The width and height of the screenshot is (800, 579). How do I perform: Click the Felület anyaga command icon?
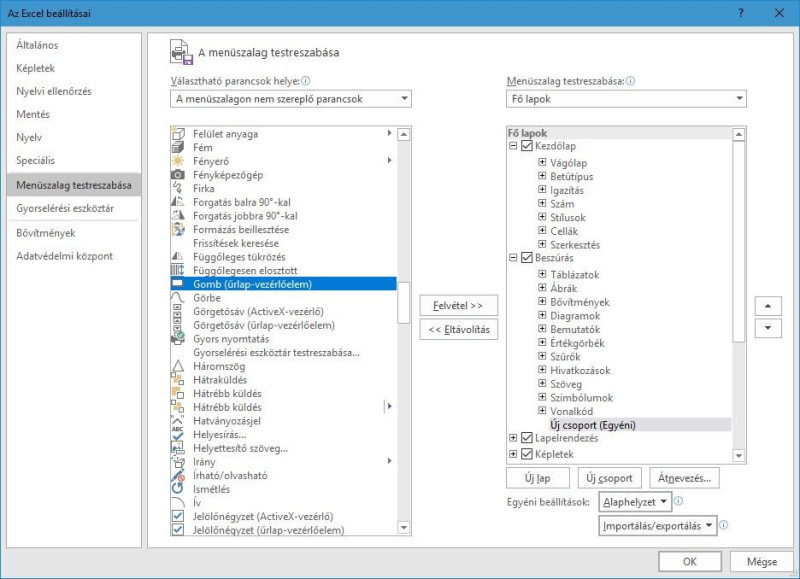tap(178, 134)
